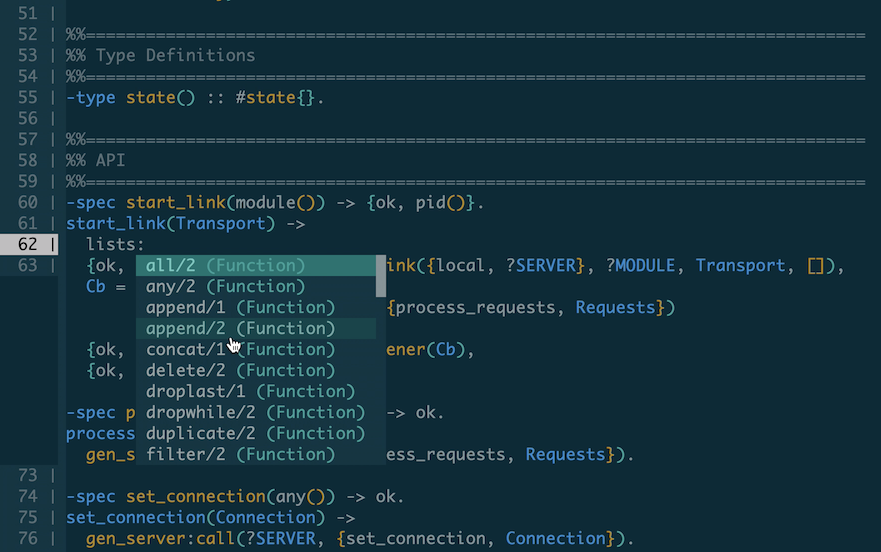Click 'Transport' argument on line 61

click(x=220, y=224)
